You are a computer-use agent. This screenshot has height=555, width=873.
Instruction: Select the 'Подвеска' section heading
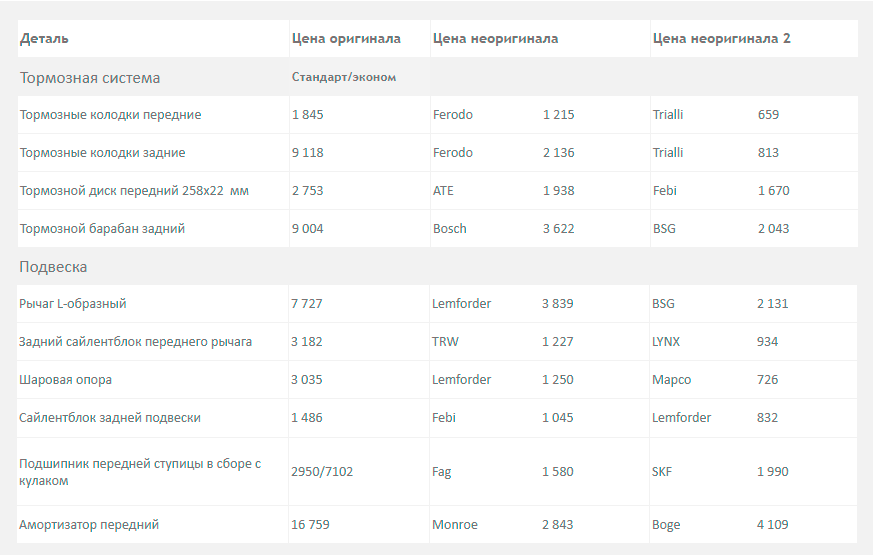pyautogui.click(x=53, y=267)
